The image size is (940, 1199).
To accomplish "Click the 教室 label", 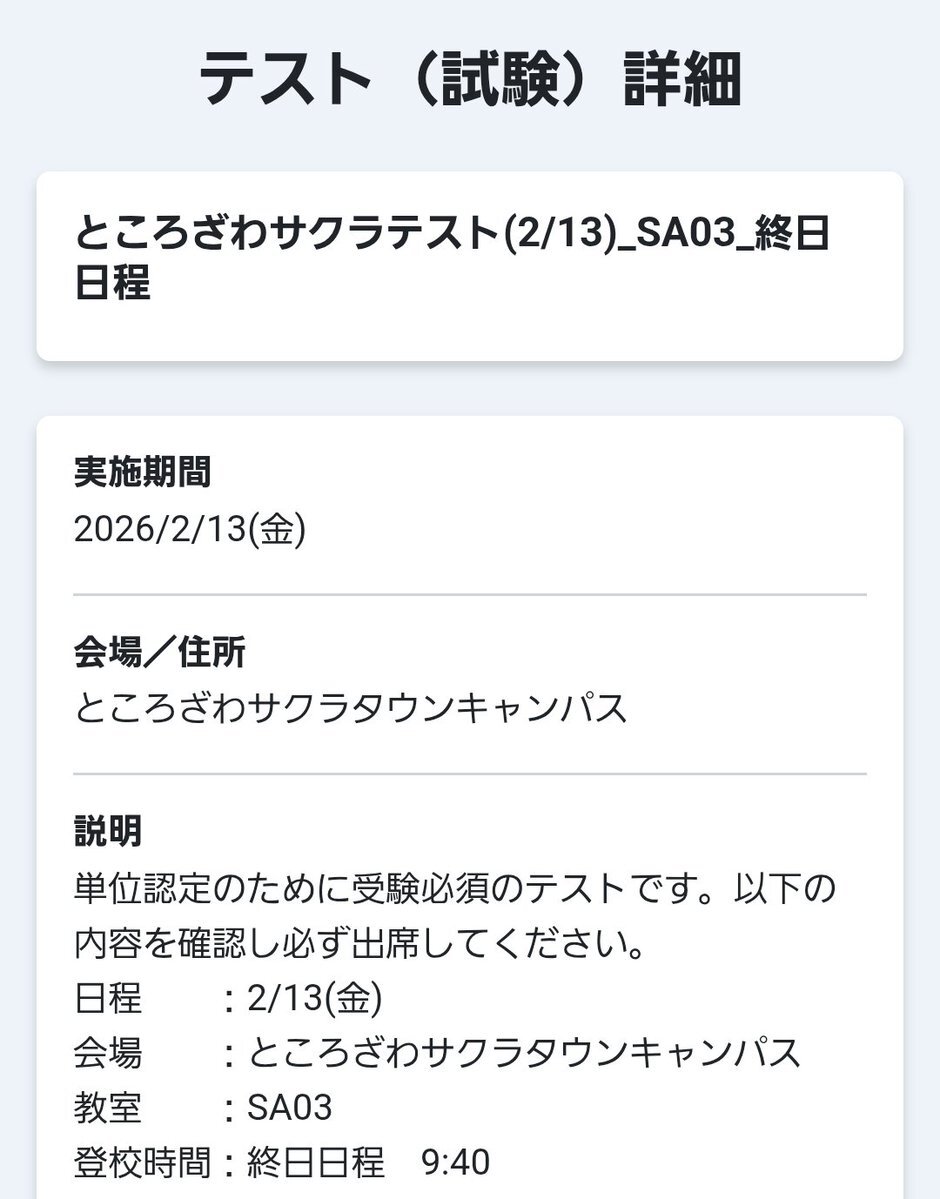I will pyautogui.click(x=108, y=1108).
